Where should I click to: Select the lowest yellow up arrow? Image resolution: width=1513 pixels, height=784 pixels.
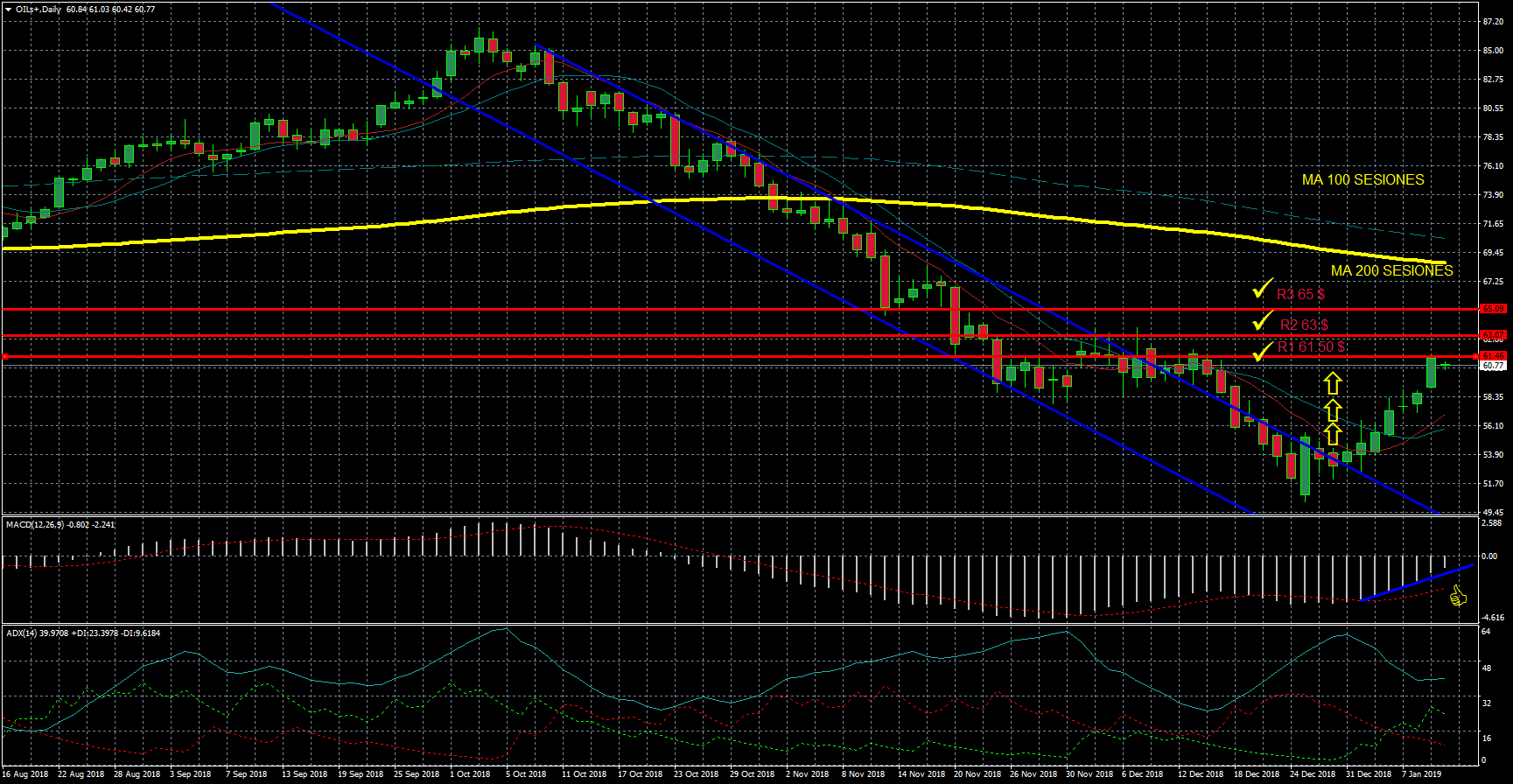tap(1332, 434)
